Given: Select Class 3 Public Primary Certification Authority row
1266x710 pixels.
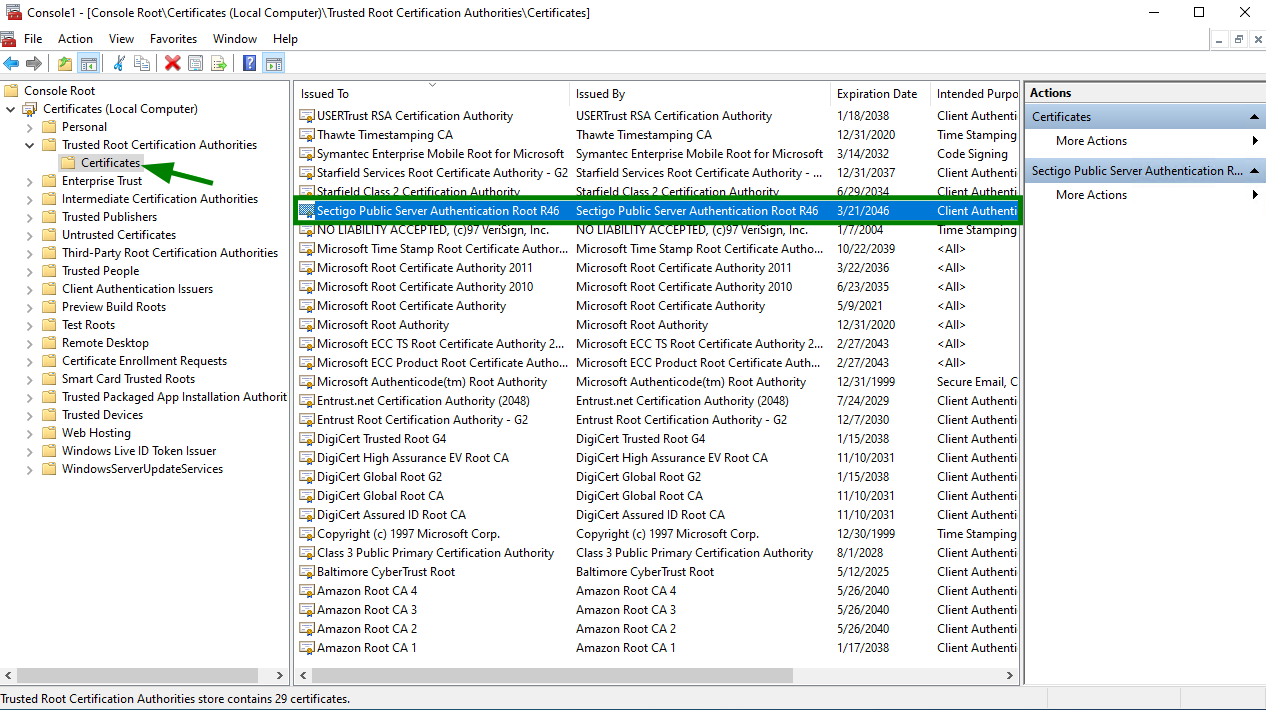Looking at the screenshot, I should [657, 553].
